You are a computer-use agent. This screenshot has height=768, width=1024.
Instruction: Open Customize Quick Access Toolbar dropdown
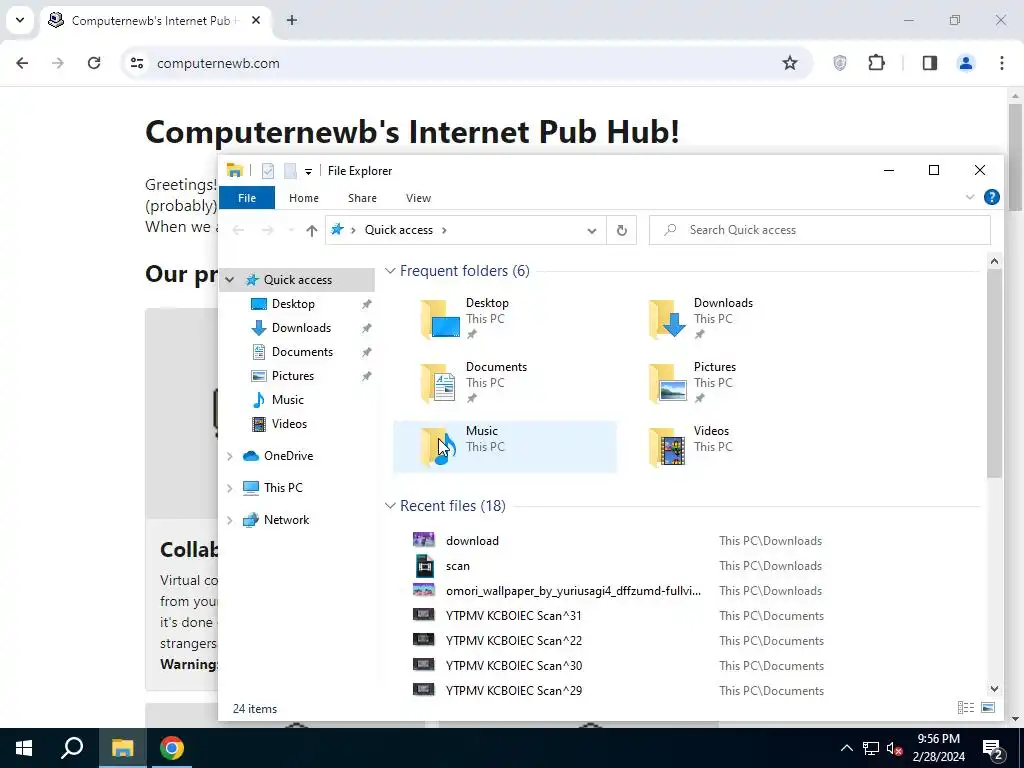[x=308, y=172]
